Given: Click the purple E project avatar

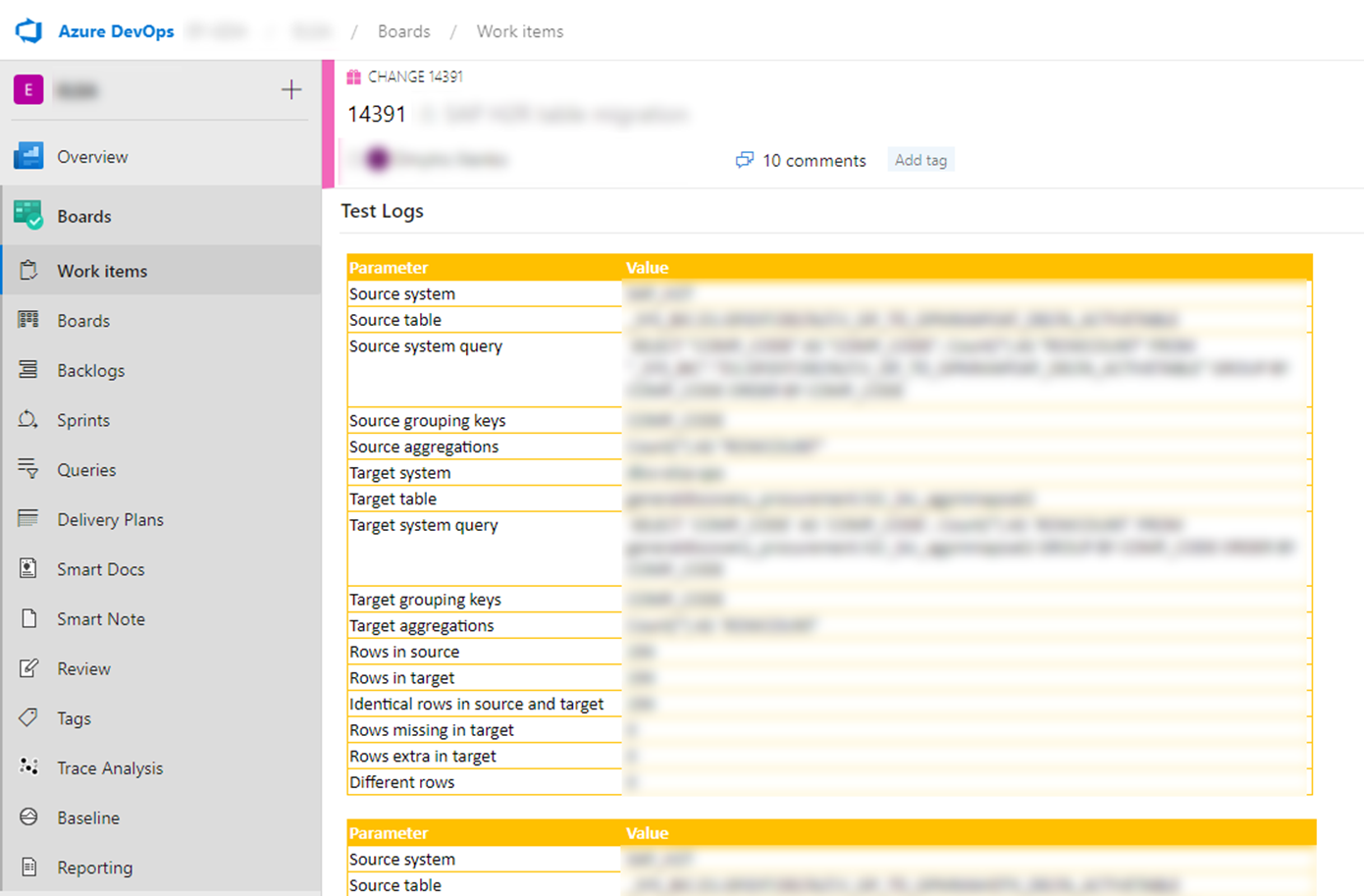Looking at the screenshot, I should coord(28,90).
